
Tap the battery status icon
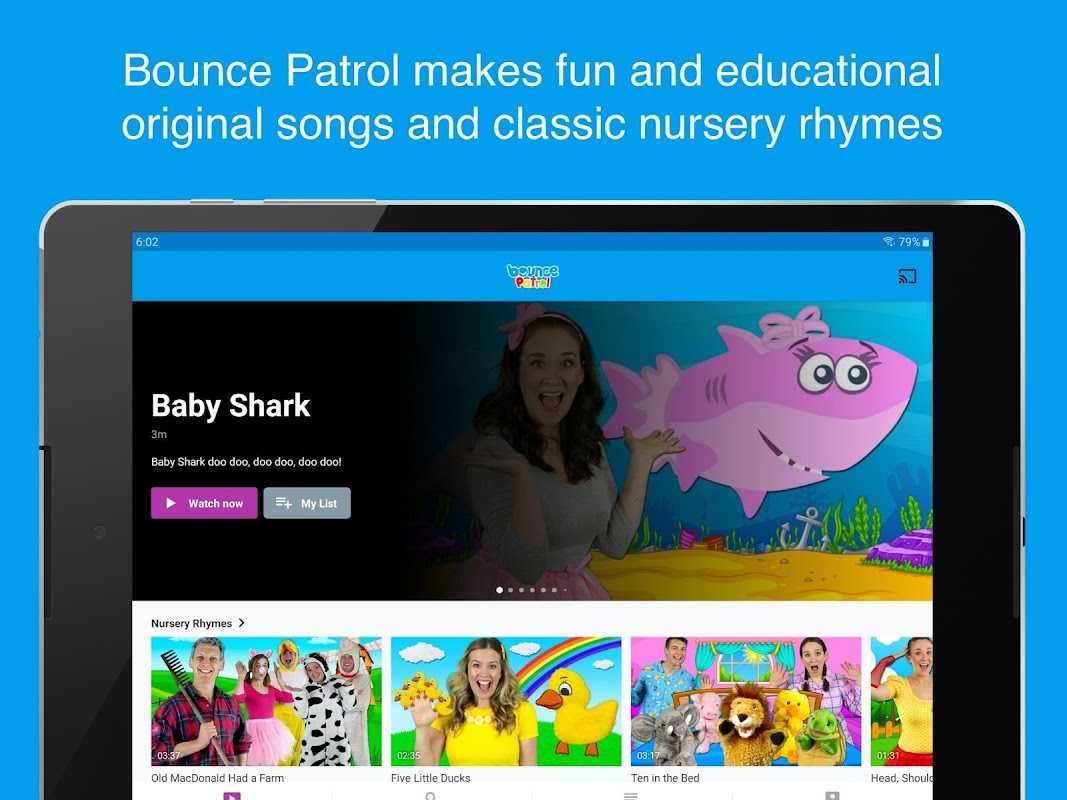925,241
